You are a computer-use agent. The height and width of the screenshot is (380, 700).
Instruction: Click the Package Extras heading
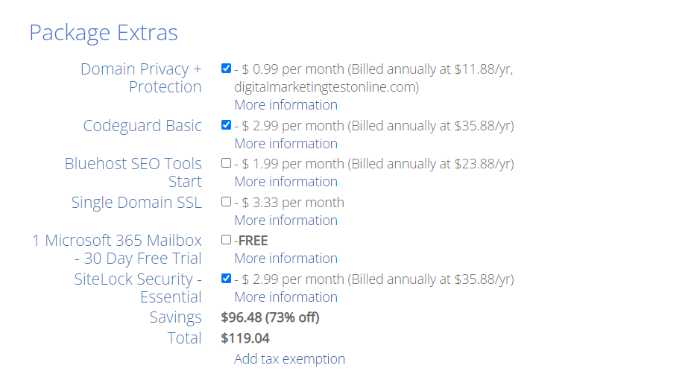pyautogui.click(x=104, y=33)
